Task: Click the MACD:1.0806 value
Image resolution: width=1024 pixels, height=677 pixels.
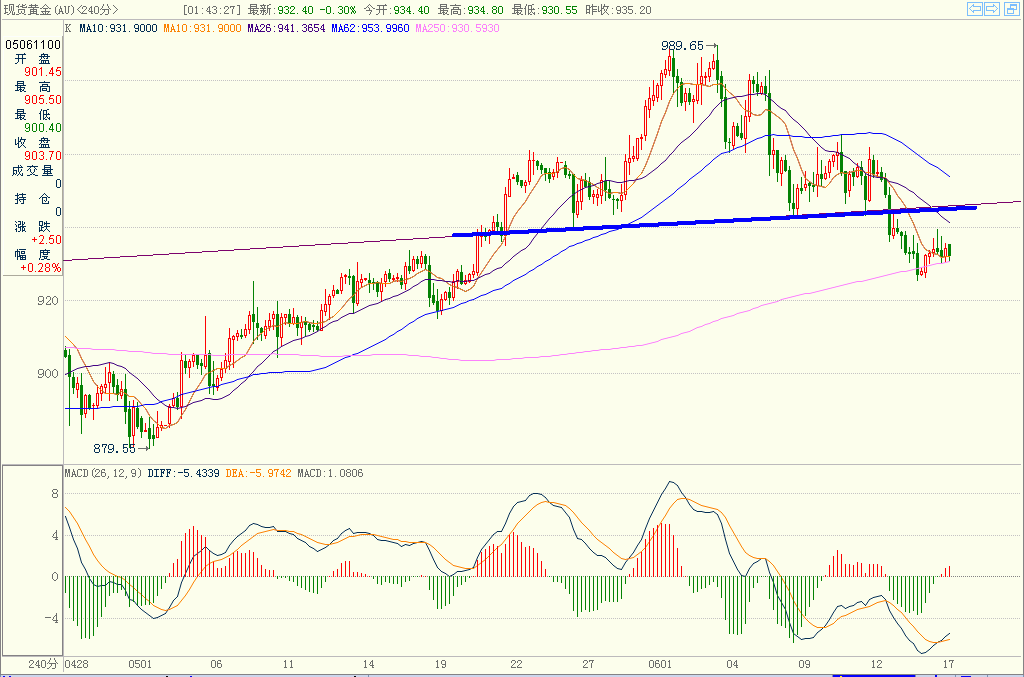Action: [x=330, y=473]
